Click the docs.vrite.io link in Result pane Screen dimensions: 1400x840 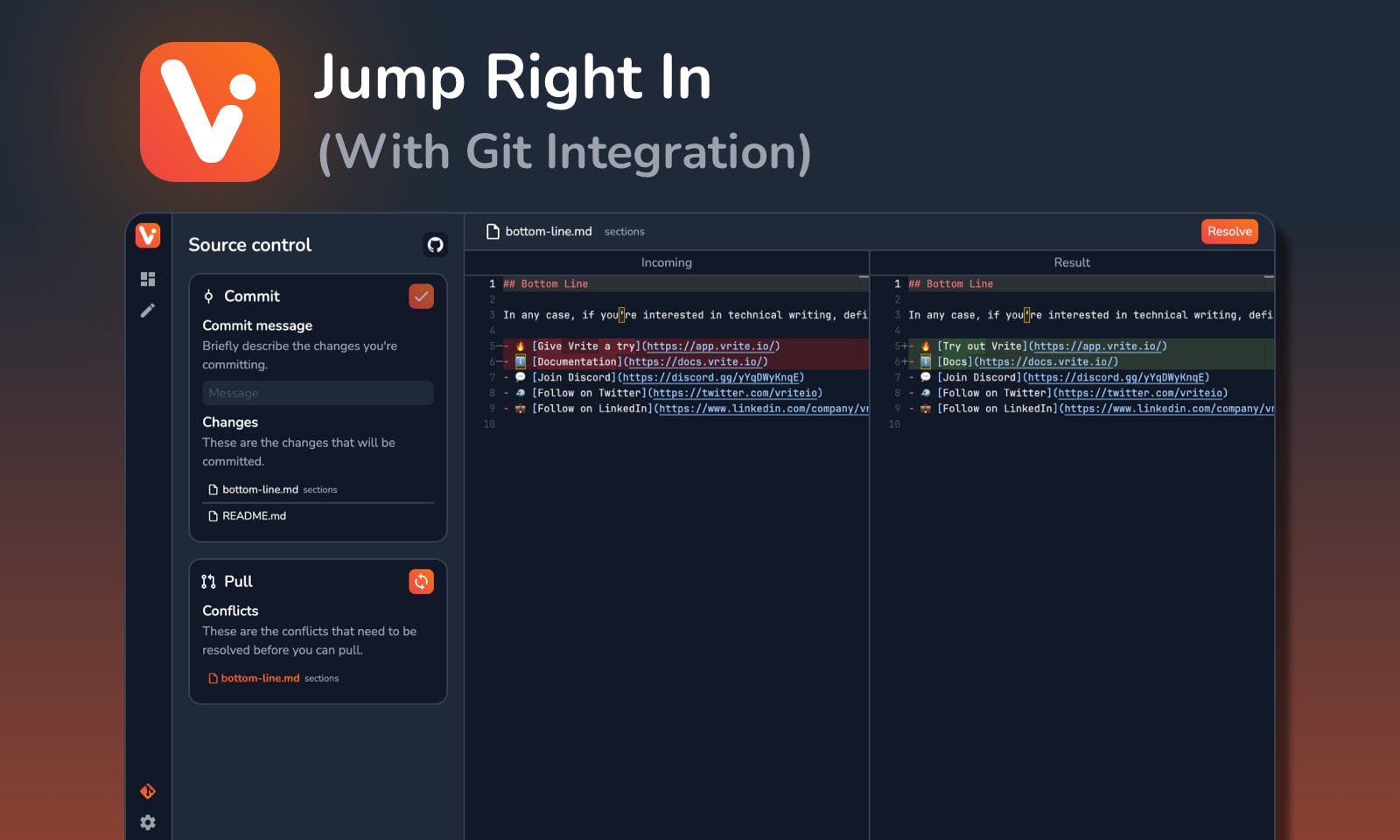point(1046,362)
